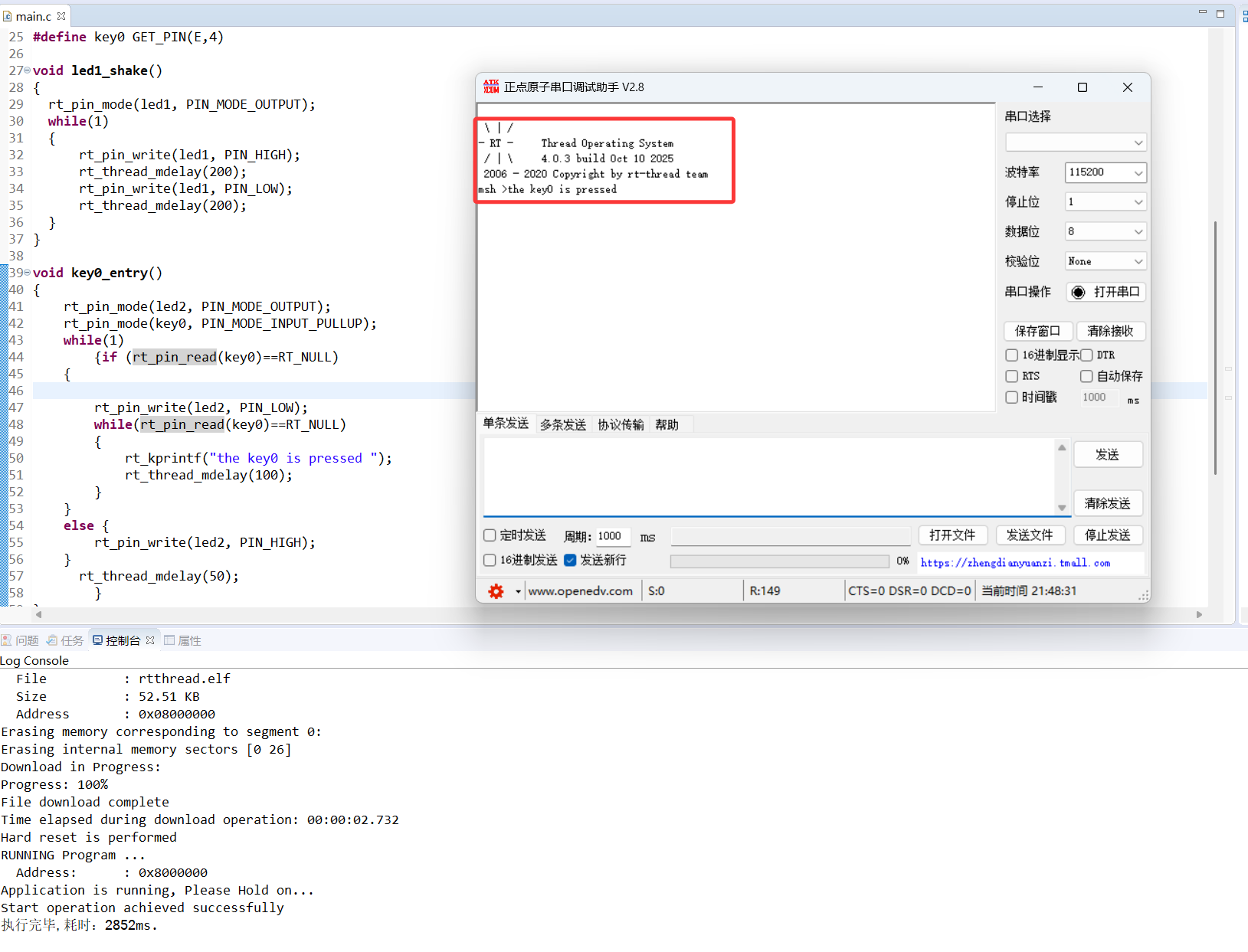Uncheck the 发送新行 newline checkbox

(x=570, y=560)
